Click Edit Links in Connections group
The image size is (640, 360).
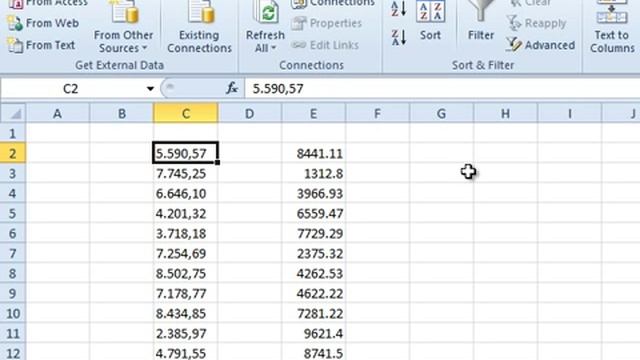pos(325,45)
